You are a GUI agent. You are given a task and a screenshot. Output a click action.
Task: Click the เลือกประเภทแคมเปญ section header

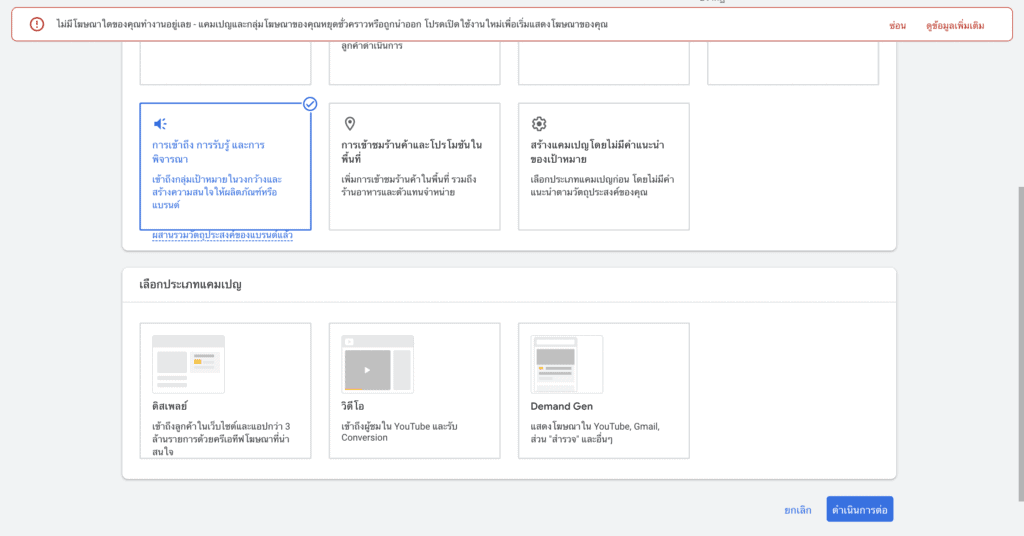click(x=190, y=285)
